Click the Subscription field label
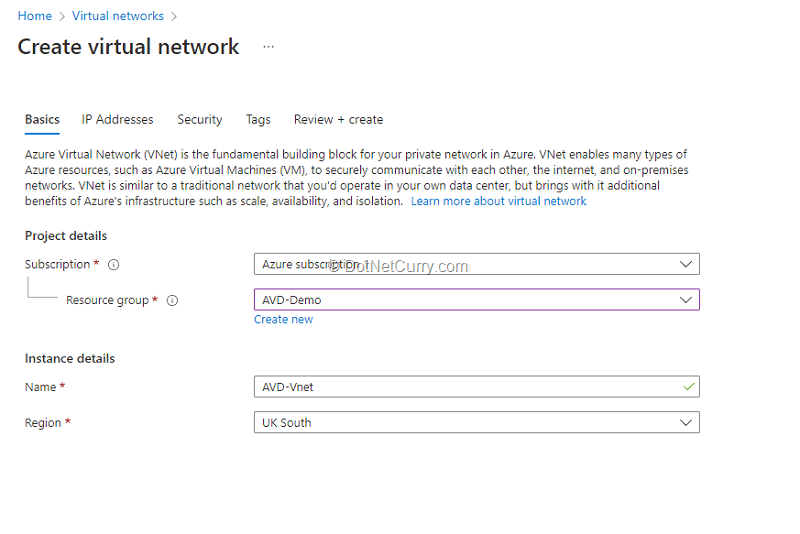 click(x=58, y=264)
